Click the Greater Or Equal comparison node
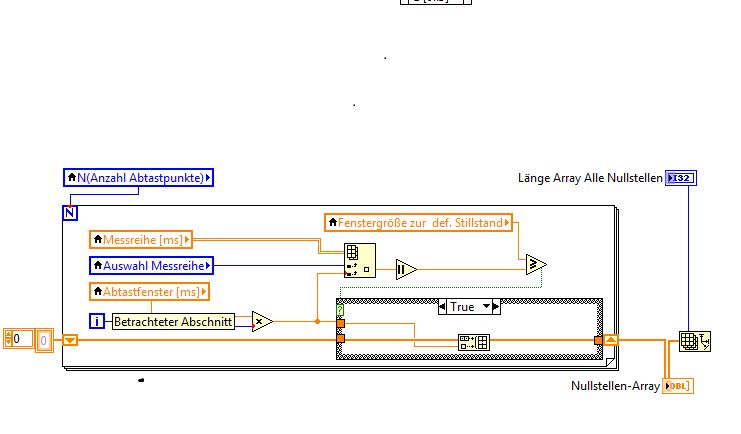 (535, 264)
